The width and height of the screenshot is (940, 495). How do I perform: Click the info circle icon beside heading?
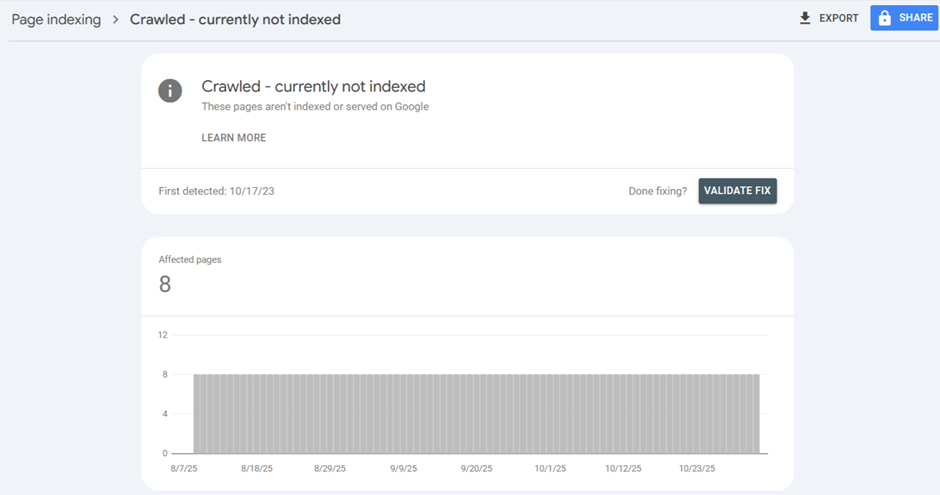click(170, 90)
